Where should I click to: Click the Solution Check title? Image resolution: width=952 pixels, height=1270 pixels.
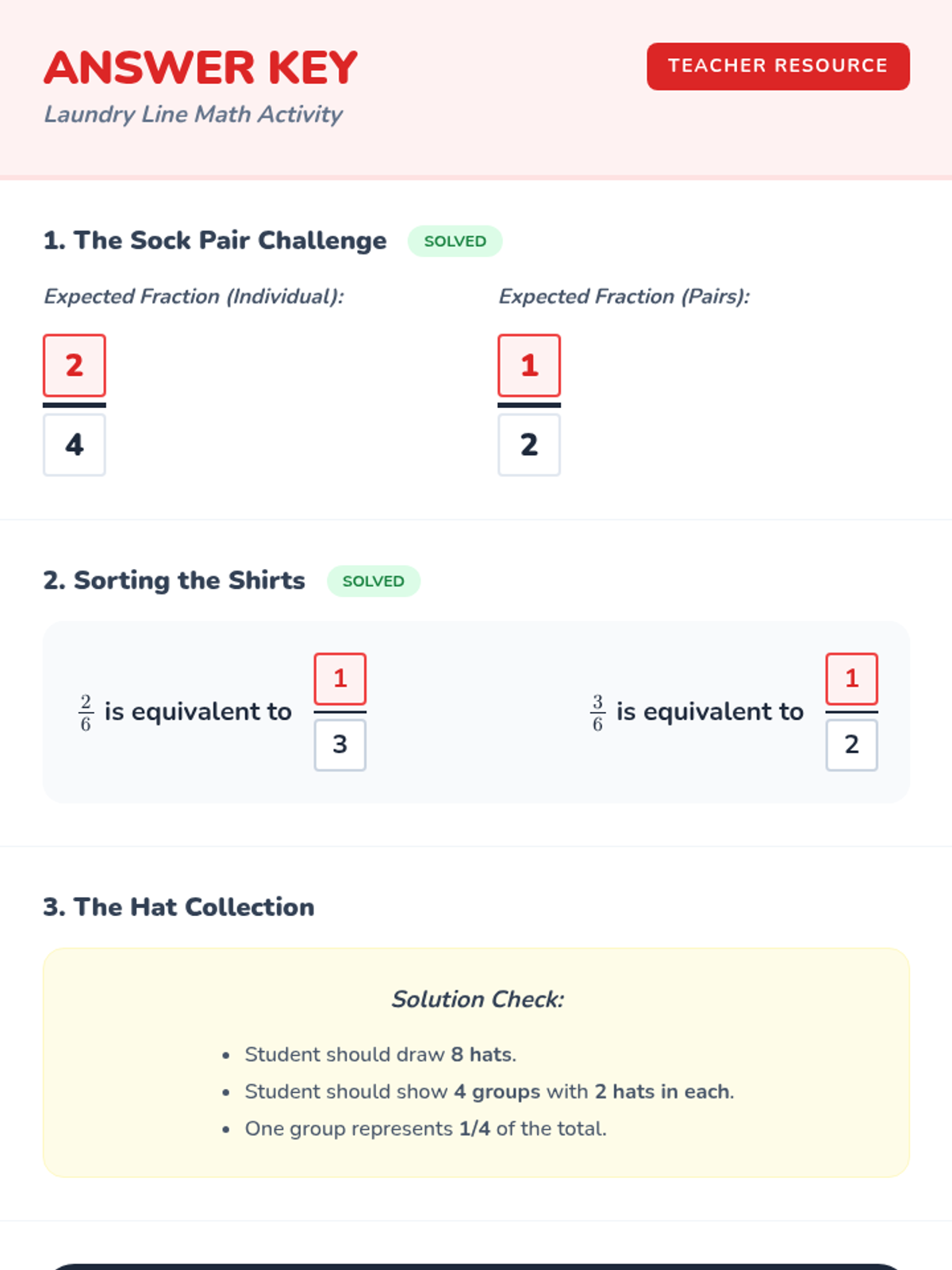click(x=477, y=999)
